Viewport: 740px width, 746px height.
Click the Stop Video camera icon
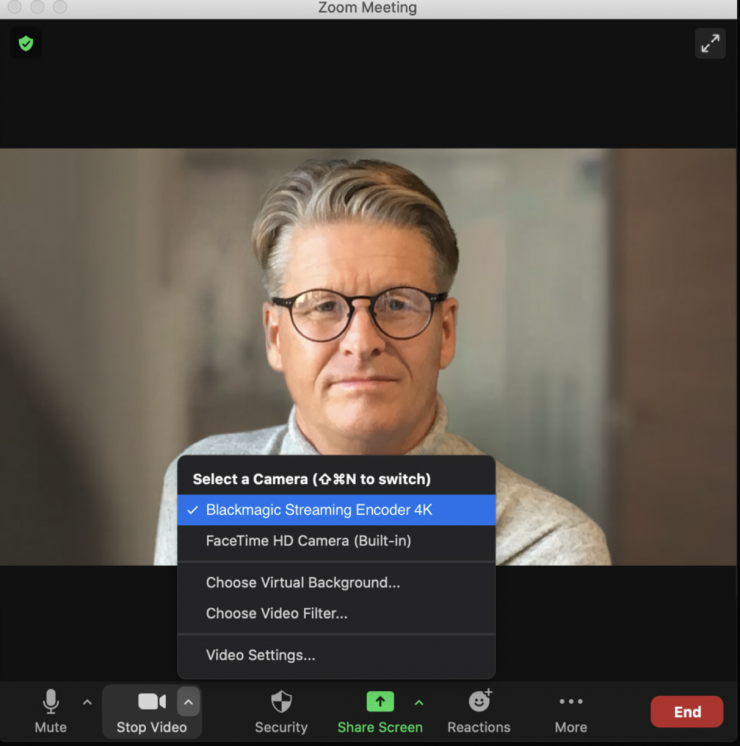click(152, 702)
